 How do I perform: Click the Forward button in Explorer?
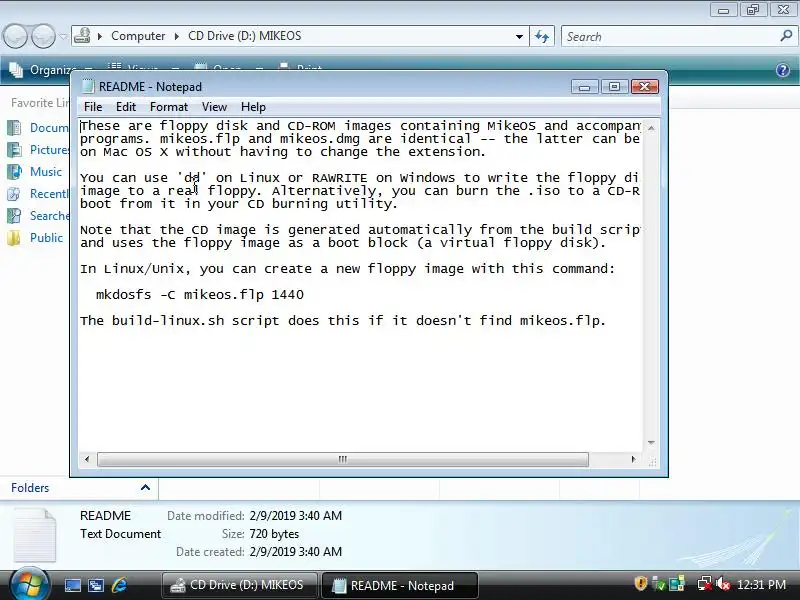click(43, 36)
